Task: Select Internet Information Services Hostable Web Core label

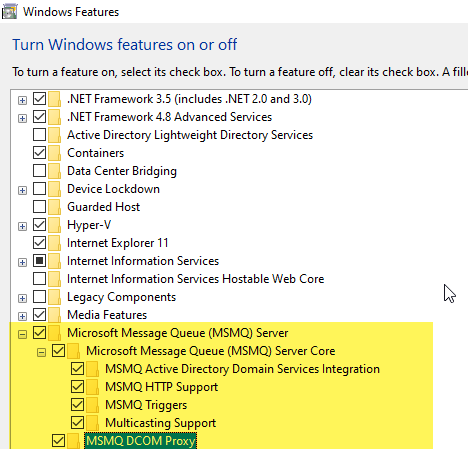Action: click(x=195, y=279)
